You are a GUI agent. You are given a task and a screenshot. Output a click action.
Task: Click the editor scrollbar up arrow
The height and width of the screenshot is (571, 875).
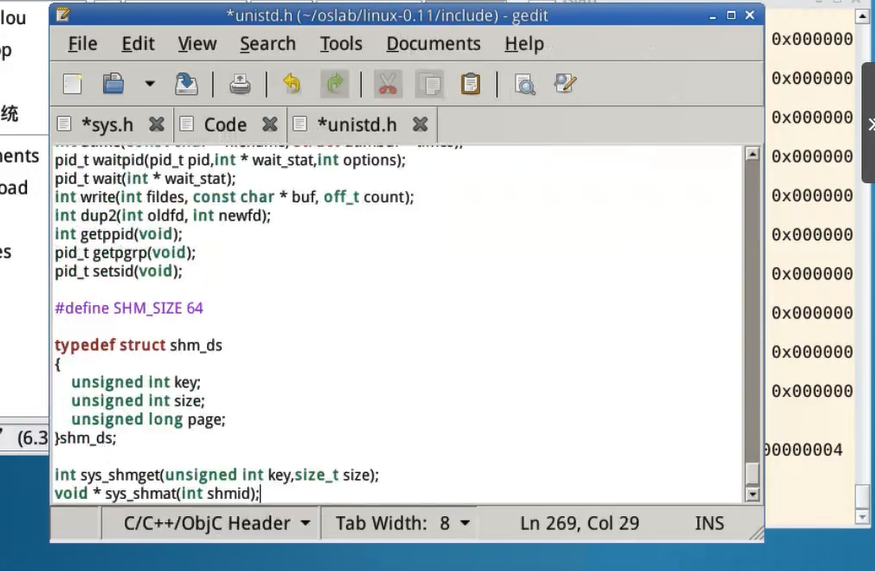click(x=753, y=155)
